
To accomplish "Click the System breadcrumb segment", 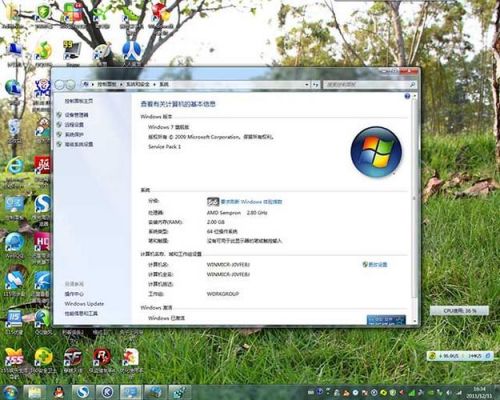I will [x=164, y=85].
